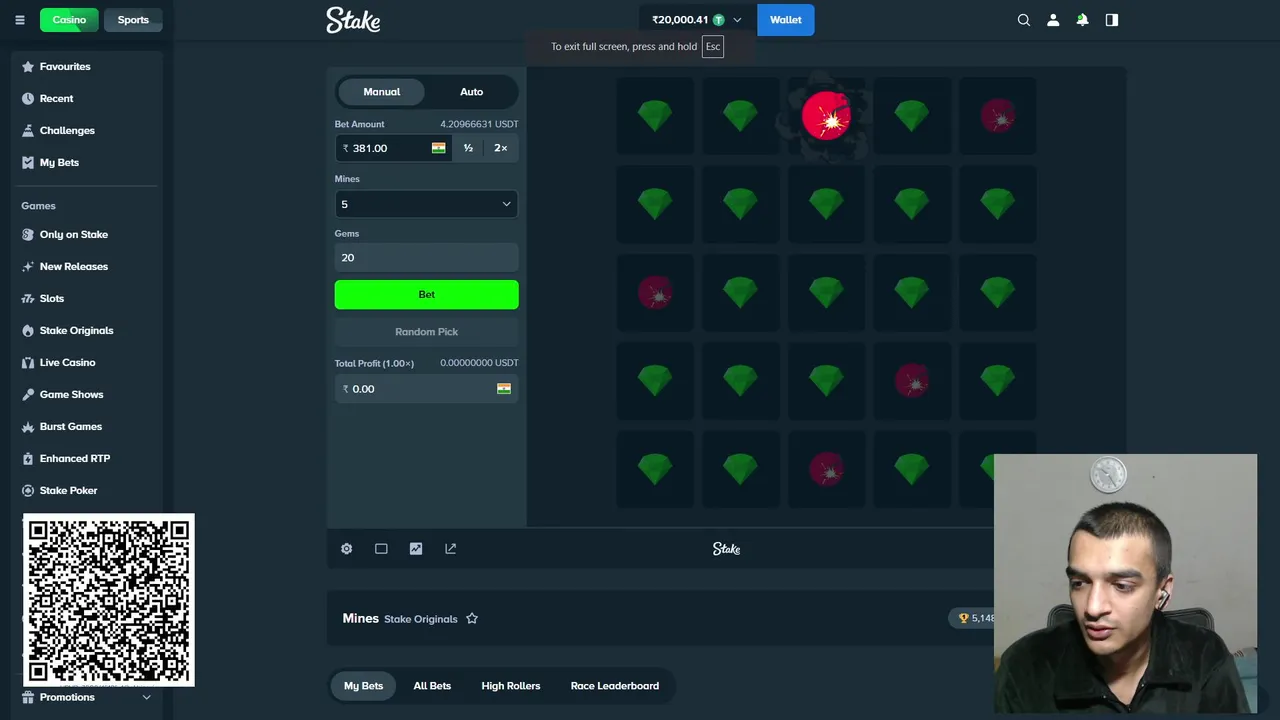This screenshot has width=1280, height=720.
Task: Toggle the side panel icon in the header
Action: click(1111, 20)
